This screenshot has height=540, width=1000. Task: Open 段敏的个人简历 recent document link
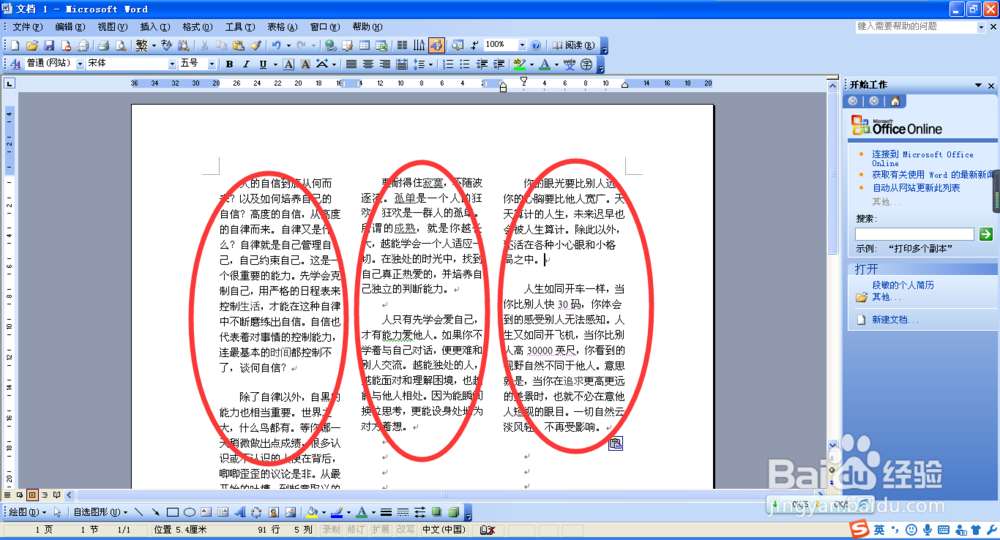[x=903, y=285]
